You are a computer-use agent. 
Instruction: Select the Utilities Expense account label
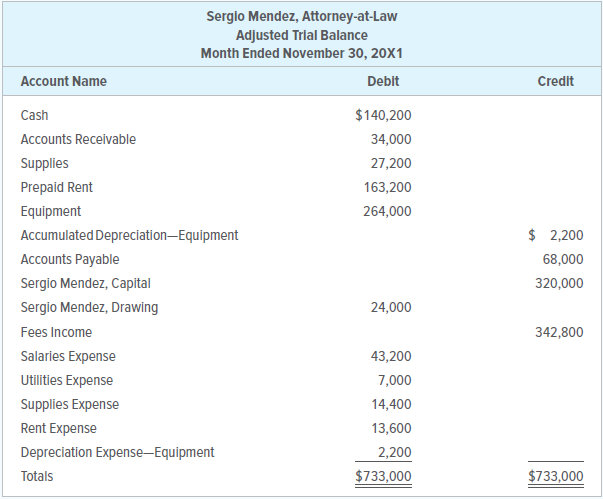[x=67, y=380]
